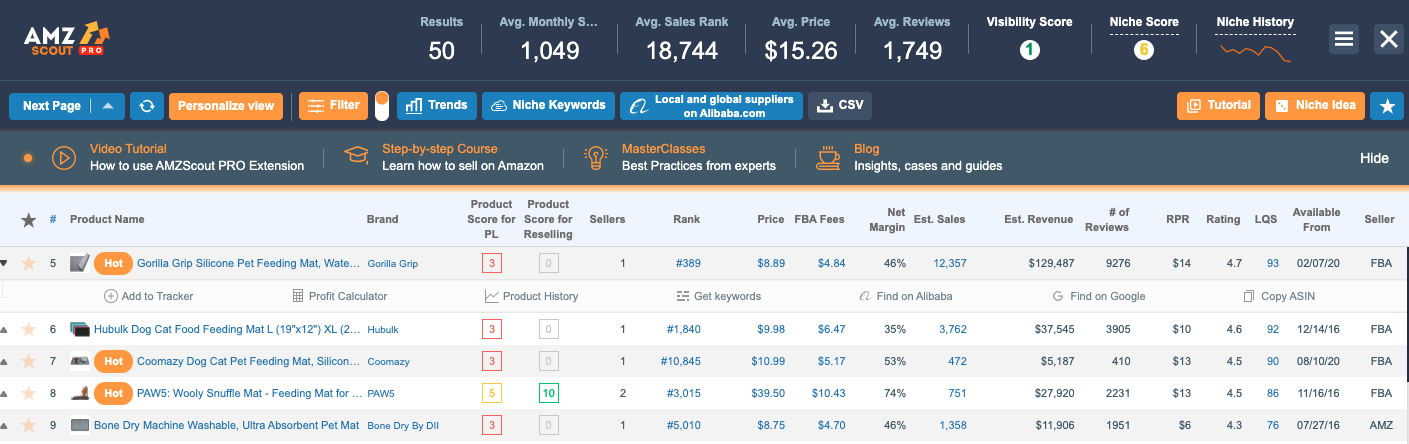
Task: Click the Bone Dry product thumbnail
Action: coord(80,425)
